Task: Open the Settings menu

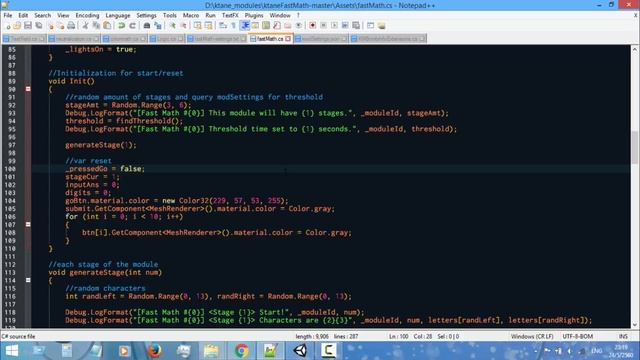Action: [146, 15]
